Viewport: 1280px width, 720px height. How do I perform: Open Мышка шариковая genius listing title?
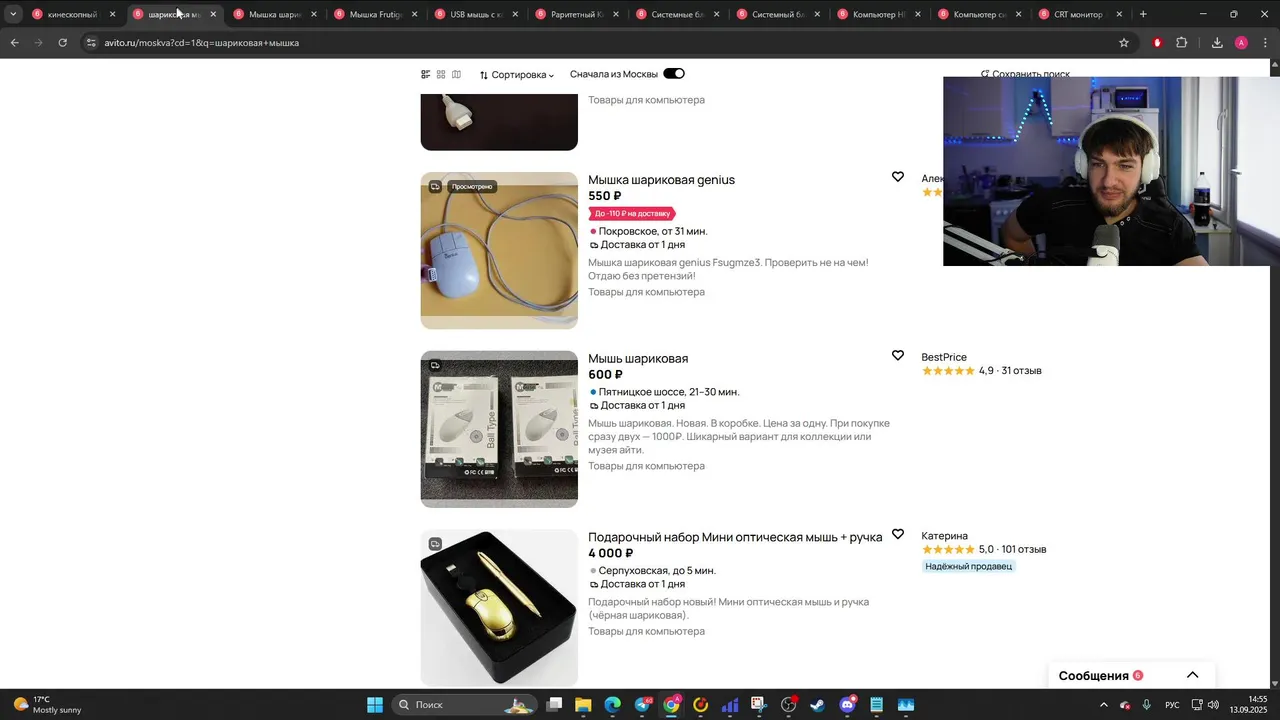tap(661, 180)
